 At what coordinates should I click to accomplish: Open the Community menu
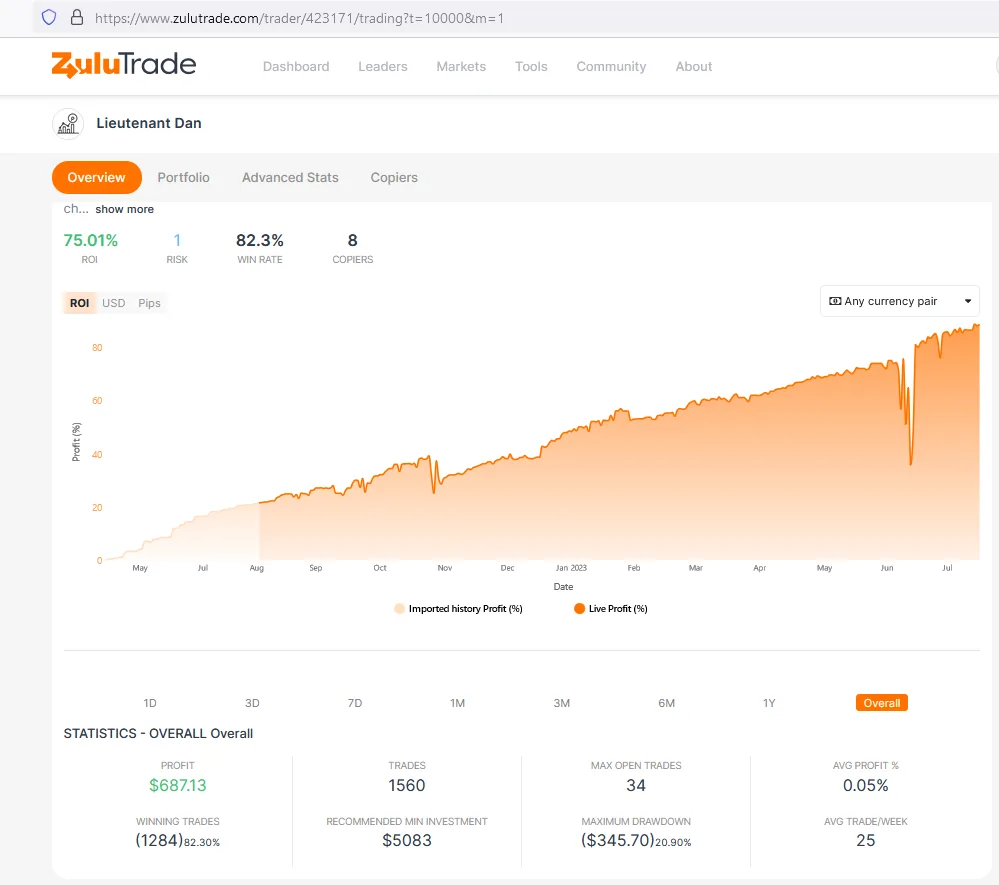[x=612, y=66]
